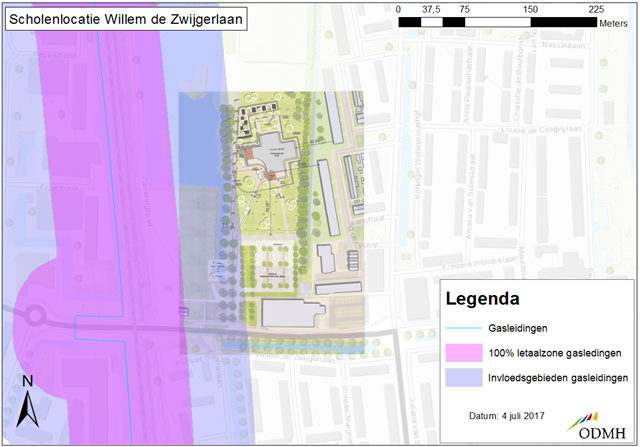Click the map title 'Scholenlocatie Willem de Zwijgerlaan'
This screenshot has width=640, height=447.
click(126, 19)
